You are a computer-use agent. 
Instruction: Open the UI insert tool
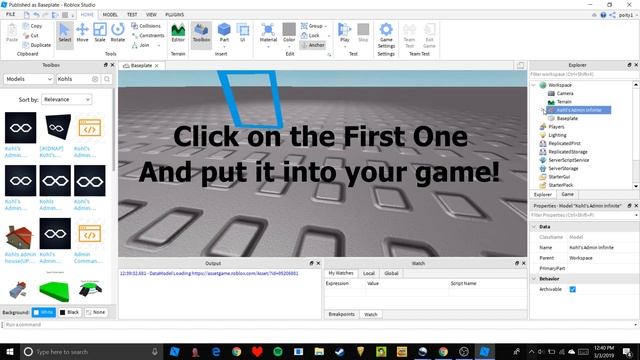click(x=242, y=33)
